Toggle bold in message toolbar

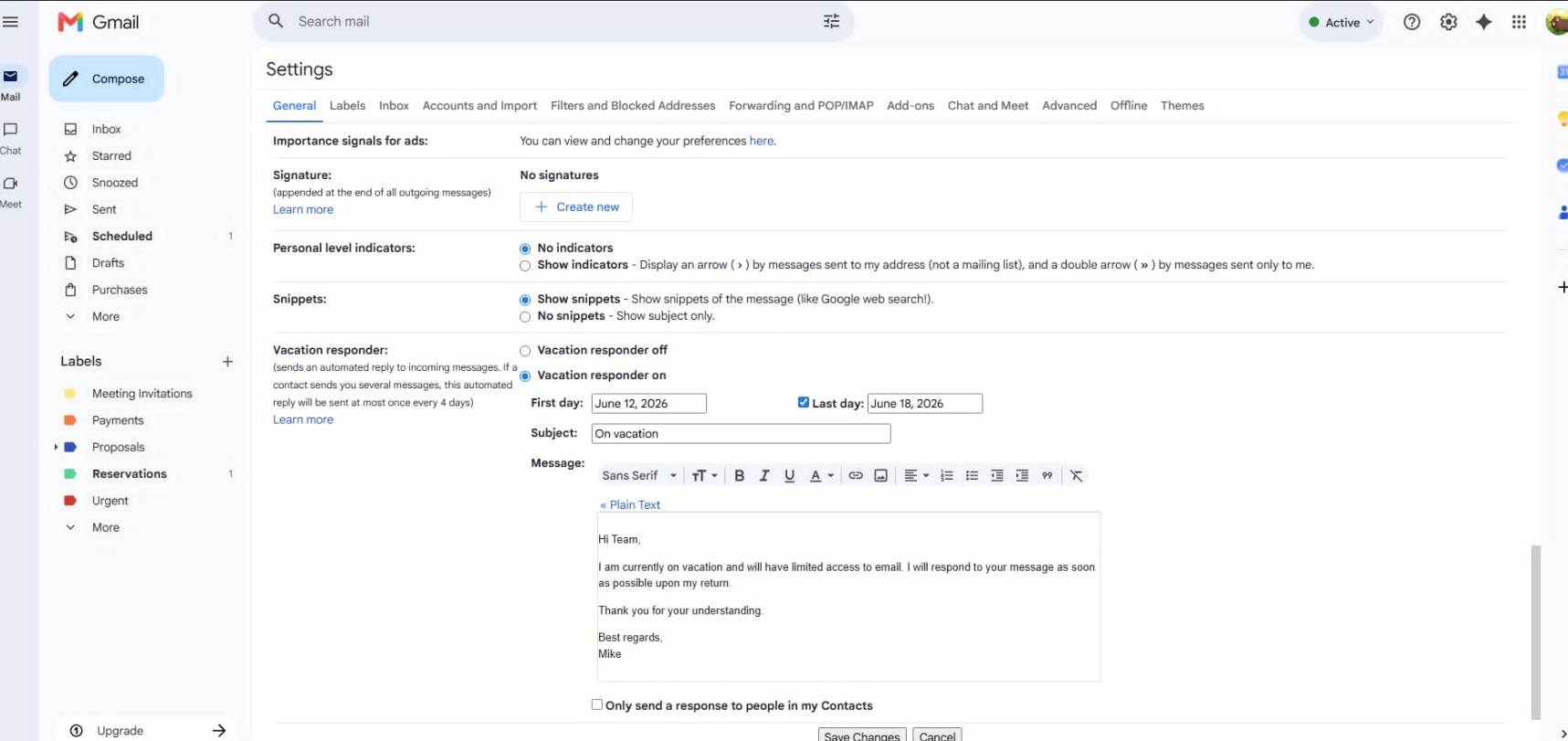click(740, 475)
